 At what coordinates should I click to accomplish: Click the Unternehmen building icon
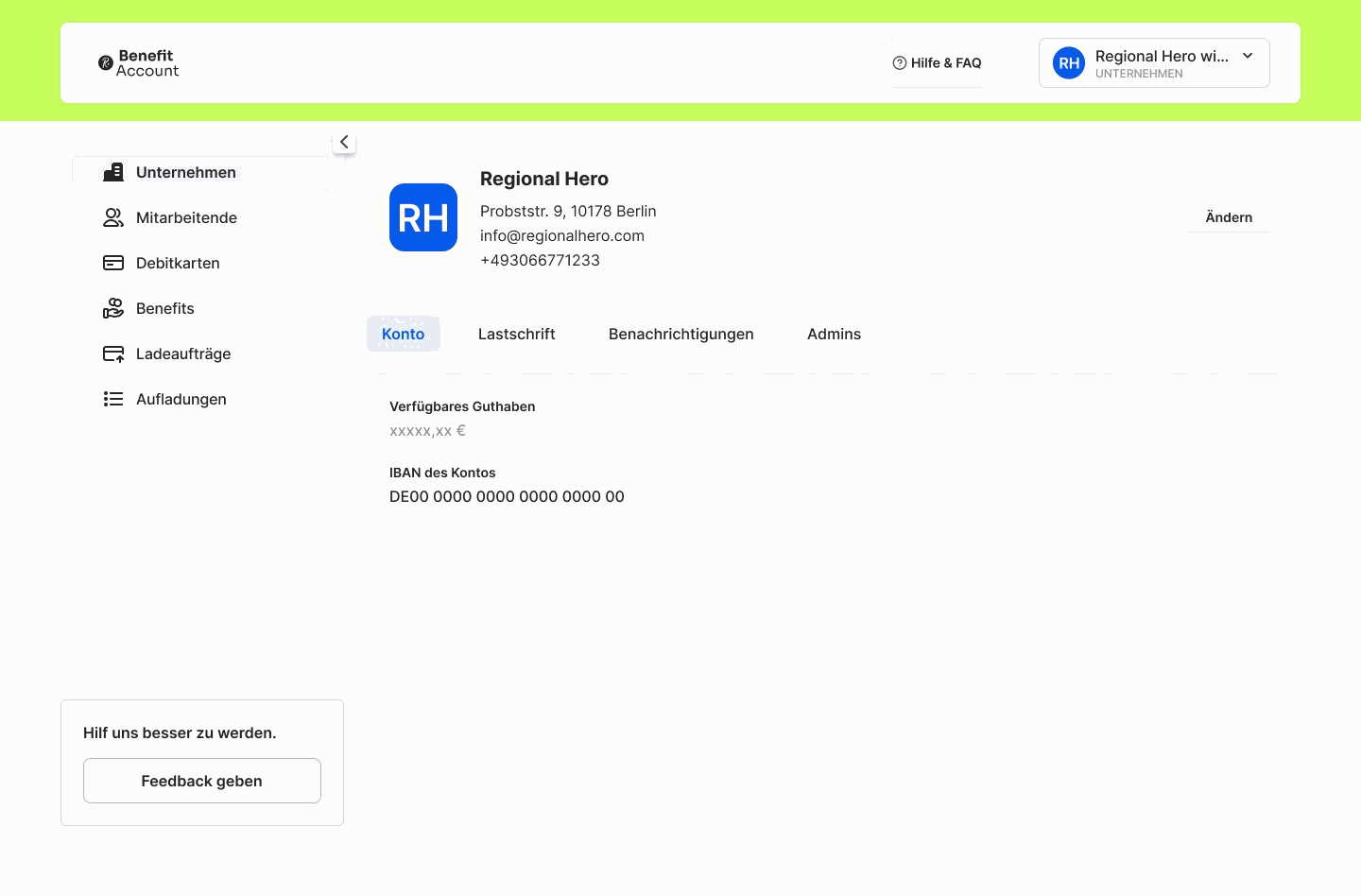113,172
